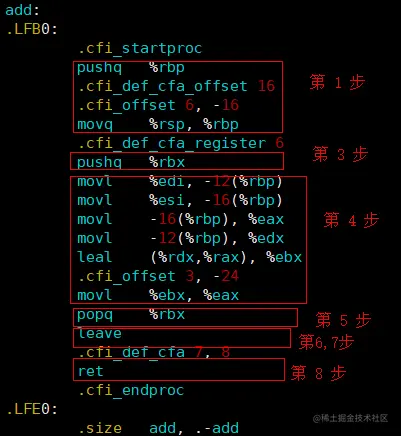Click the red 第 4 步 annotation
The image size is (401, 436).
click(351, 220)
